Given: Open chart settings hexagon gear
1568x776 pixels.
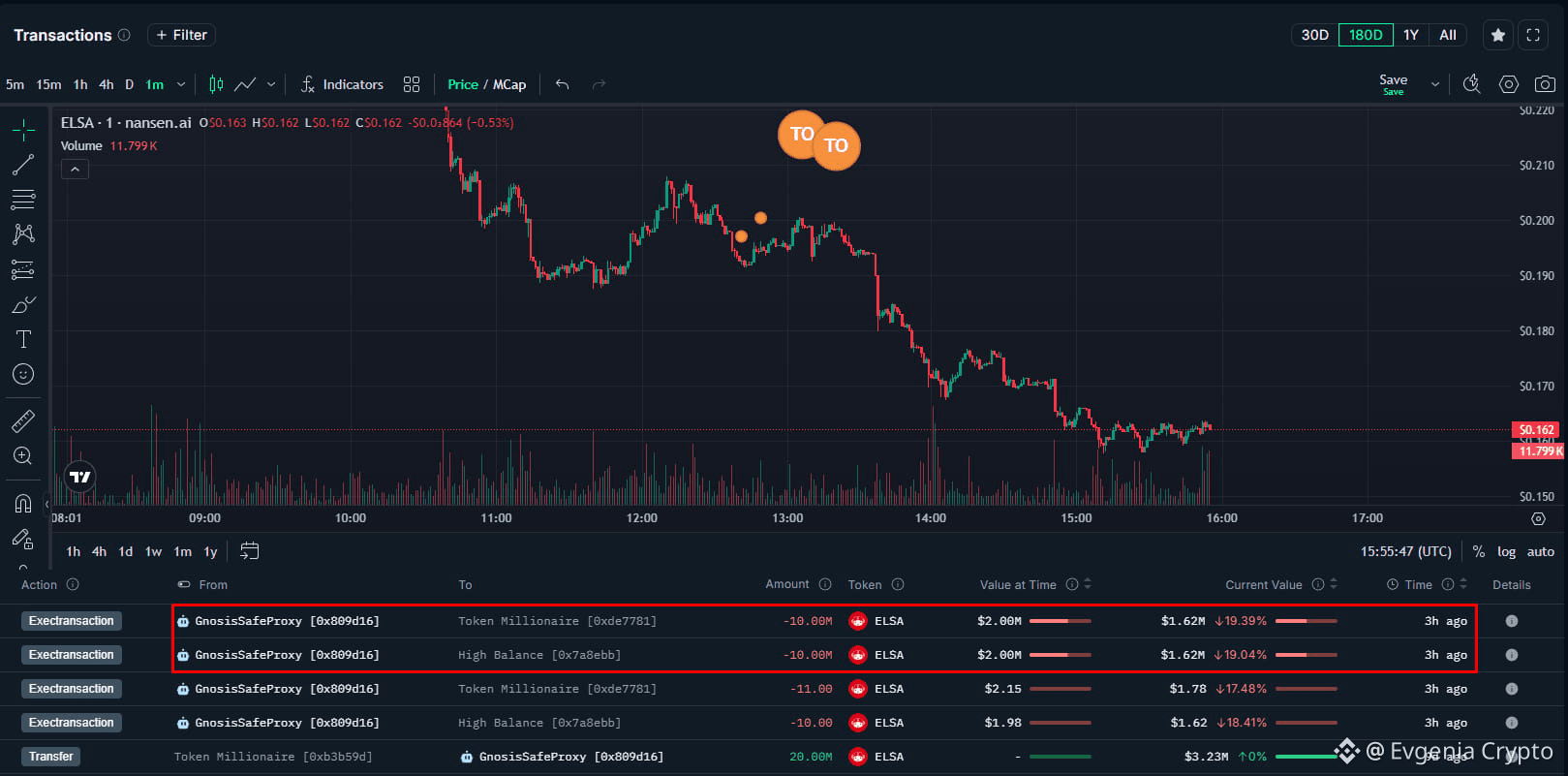Looking at the screenshot, I should (x=1509, y=84).
